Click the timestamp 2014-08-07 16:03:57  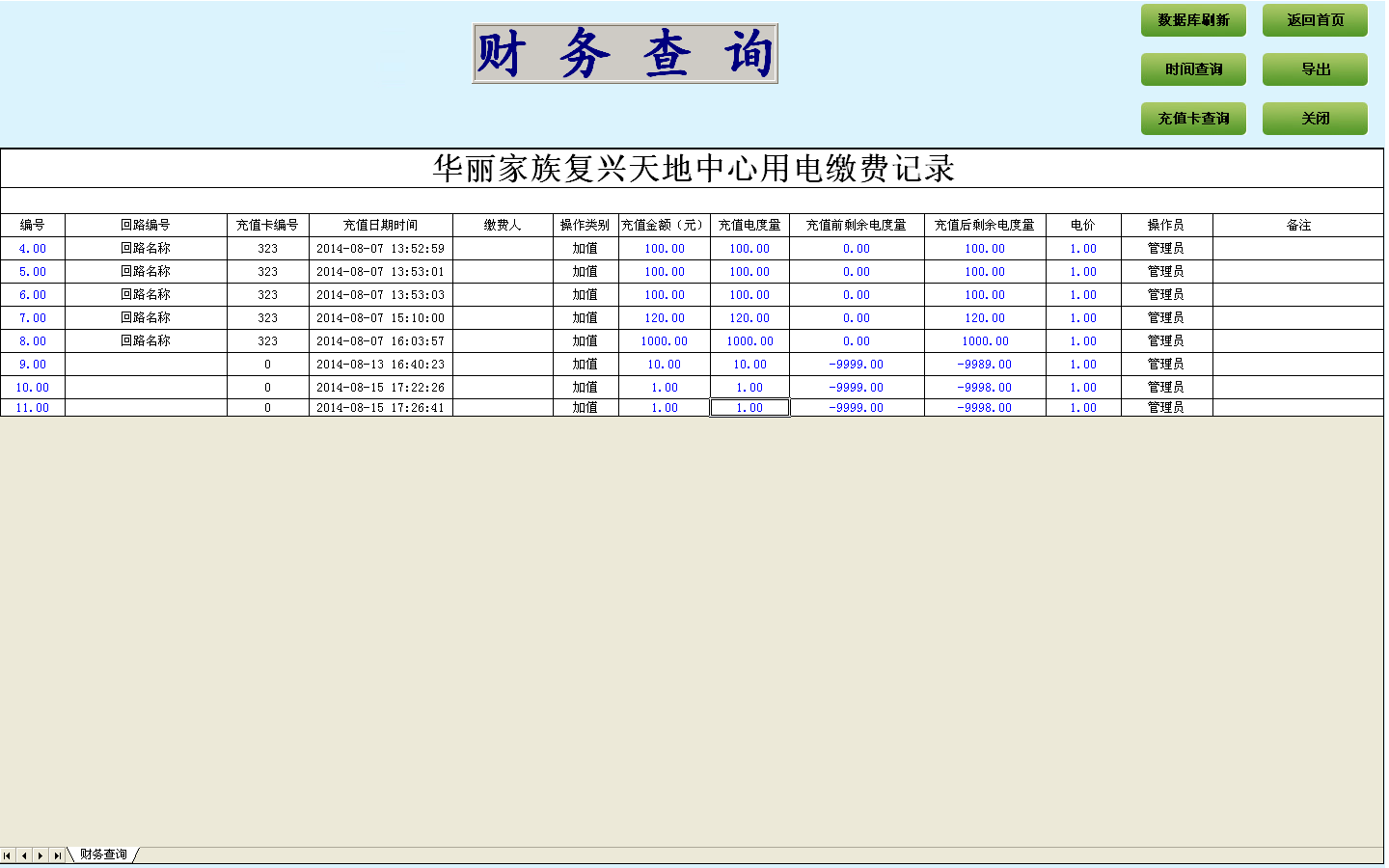pyautogui.click(x=381, y=341)
